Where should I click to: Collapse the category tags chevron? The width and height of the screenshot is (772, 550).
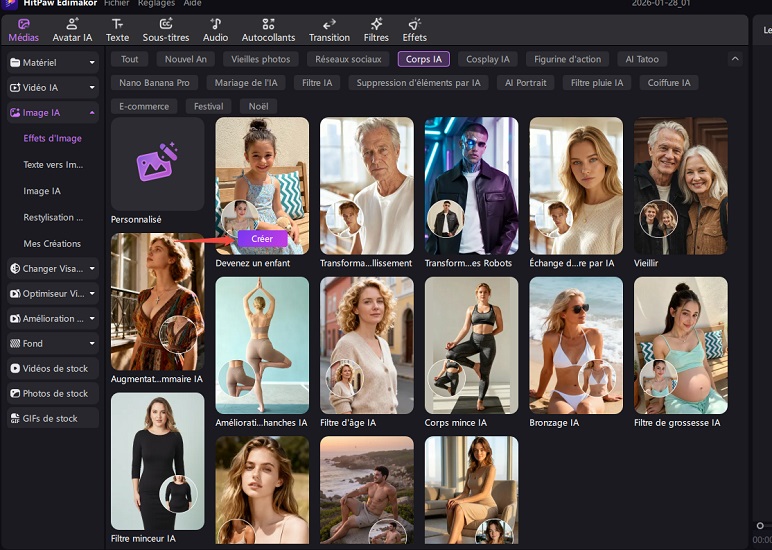pyautogui.click(x=735, y=60)
